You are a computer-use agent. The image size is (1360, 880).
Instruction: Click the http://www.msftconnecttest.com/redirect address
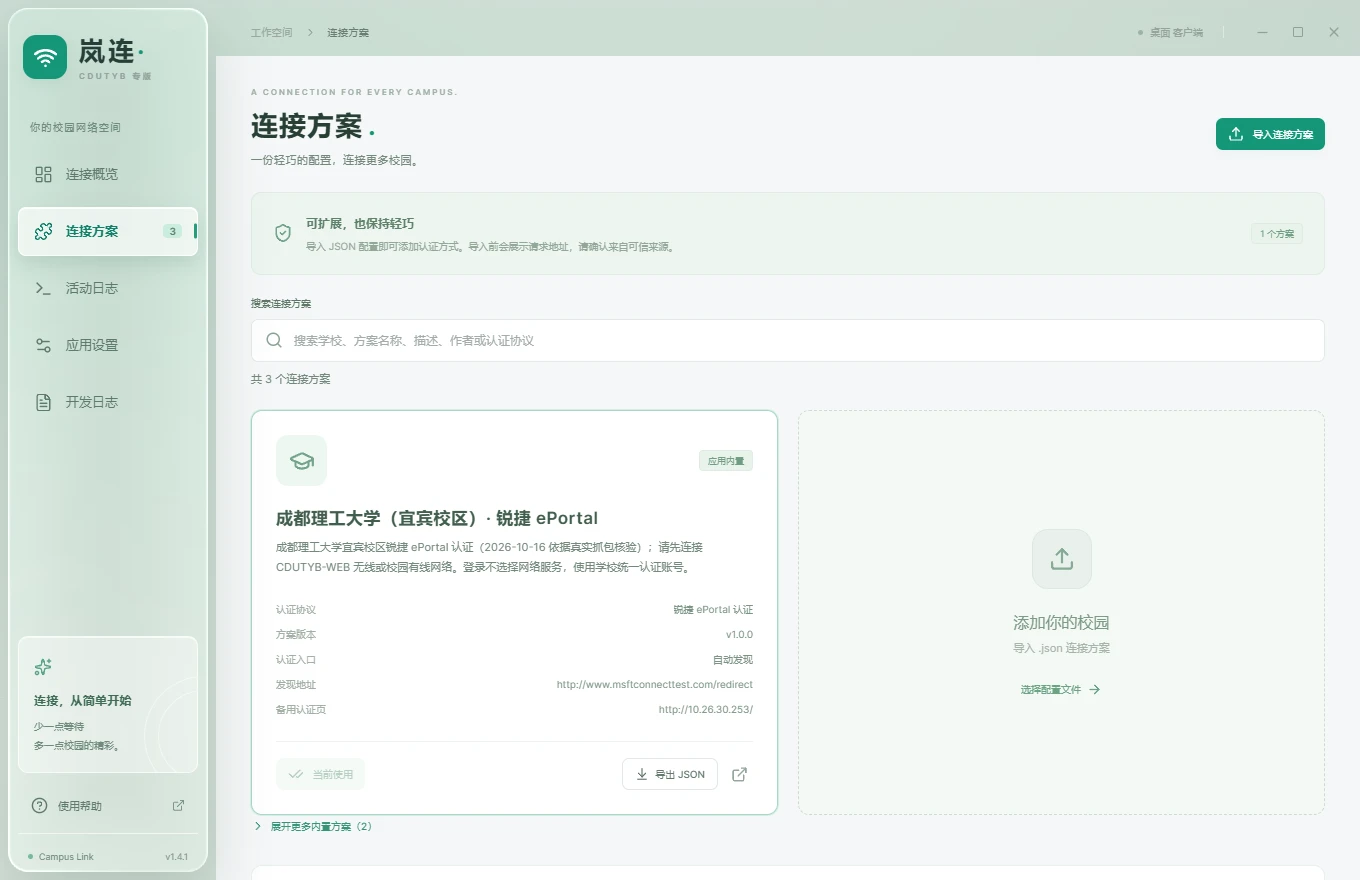click(x=655, y=685)
